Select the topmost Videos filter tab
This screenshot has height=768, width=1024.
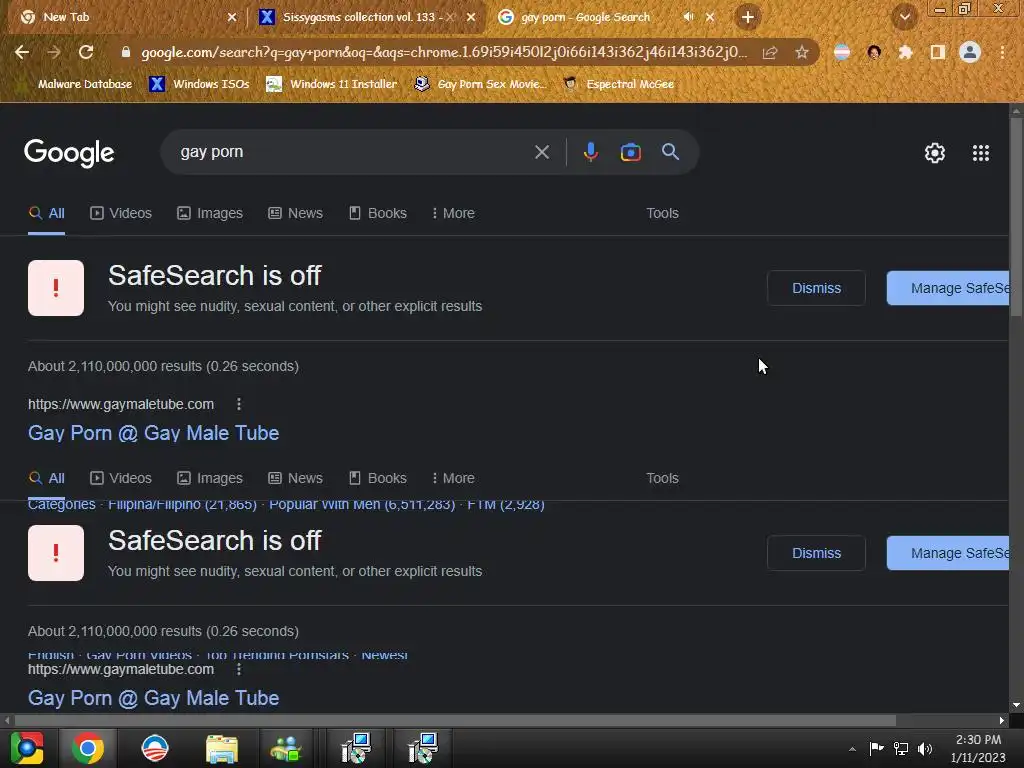pos(121,213)
